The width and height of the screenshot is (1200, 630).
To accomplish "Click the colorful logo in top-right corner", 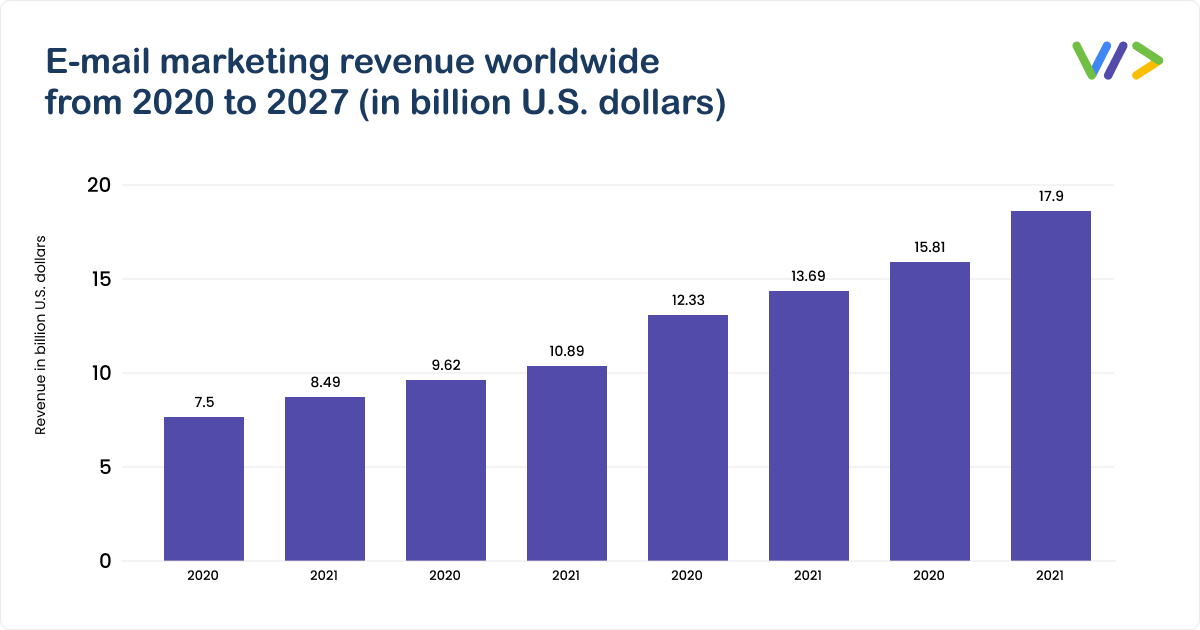I will (x=1117, y=60).
